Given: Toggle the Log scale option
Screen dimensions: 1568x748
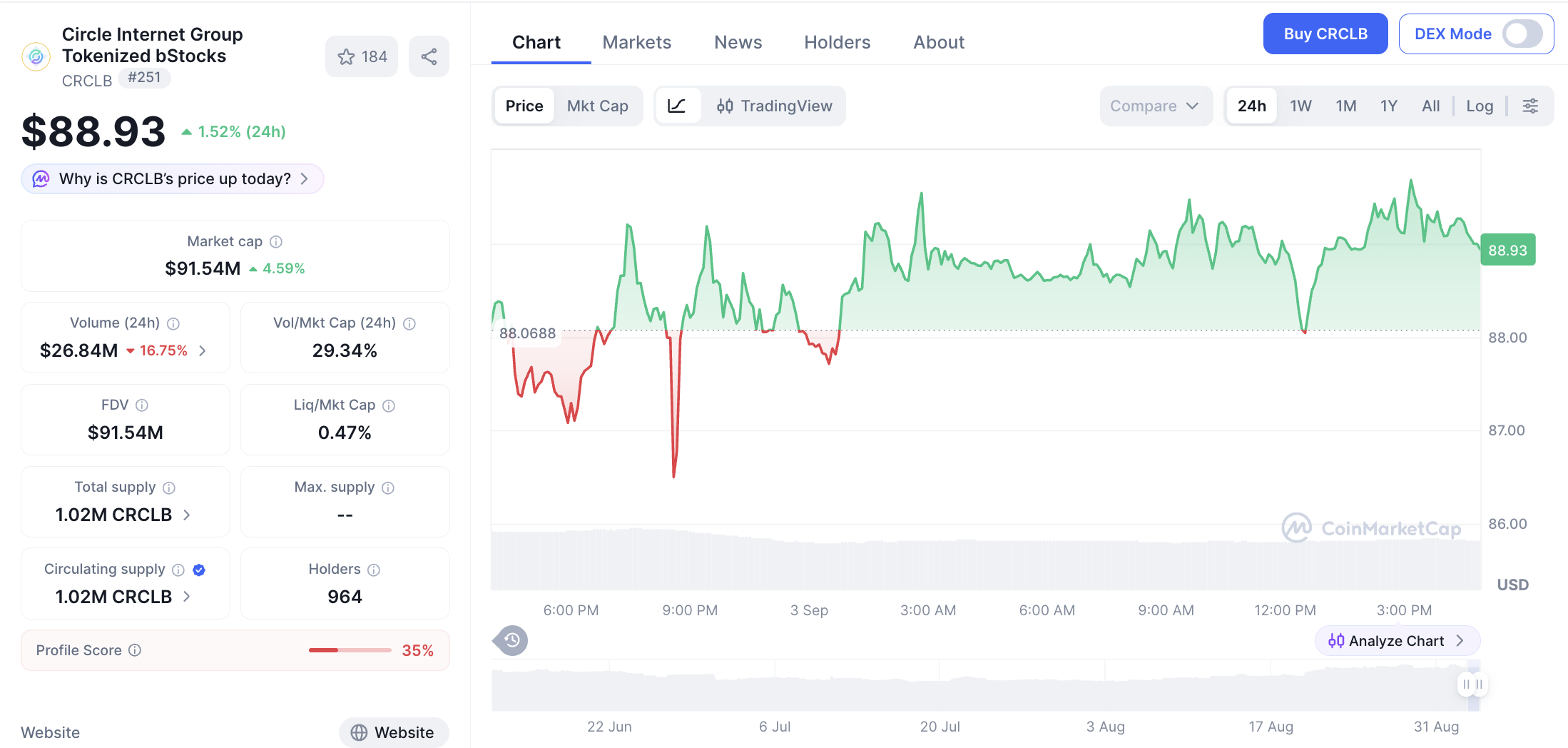Looking at the screenshot, I should point(1480,106).
